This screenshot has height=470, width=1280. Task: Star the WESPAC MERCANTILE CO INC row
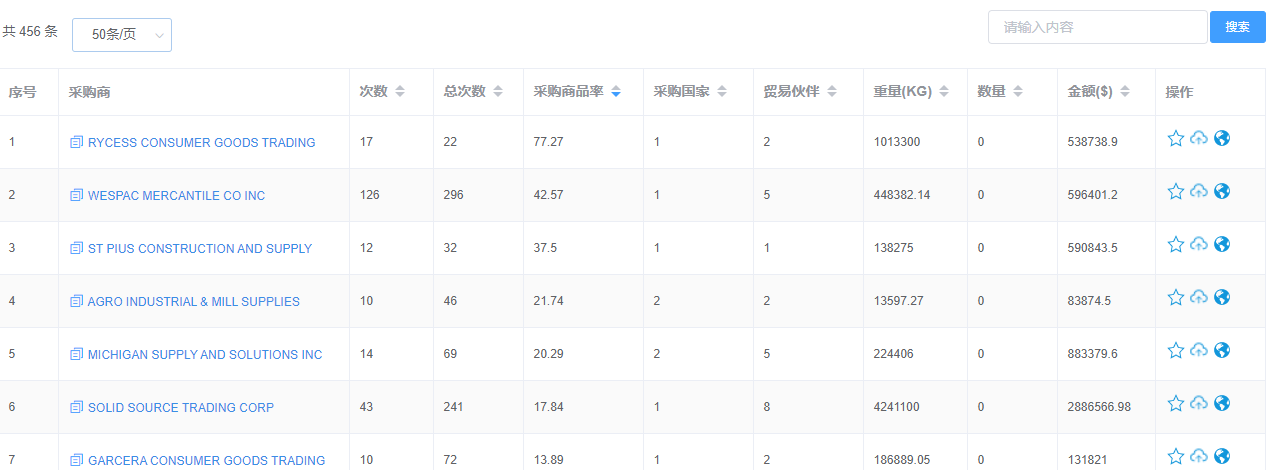[x=1176, y=191]
